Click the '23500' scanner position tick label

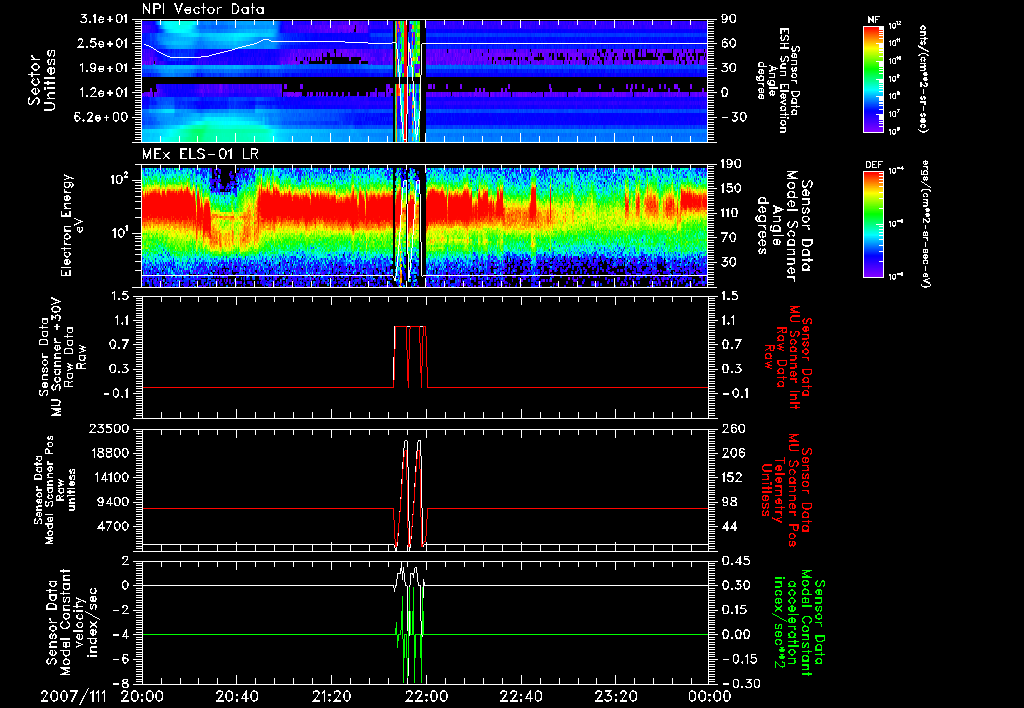click(111, 428)
